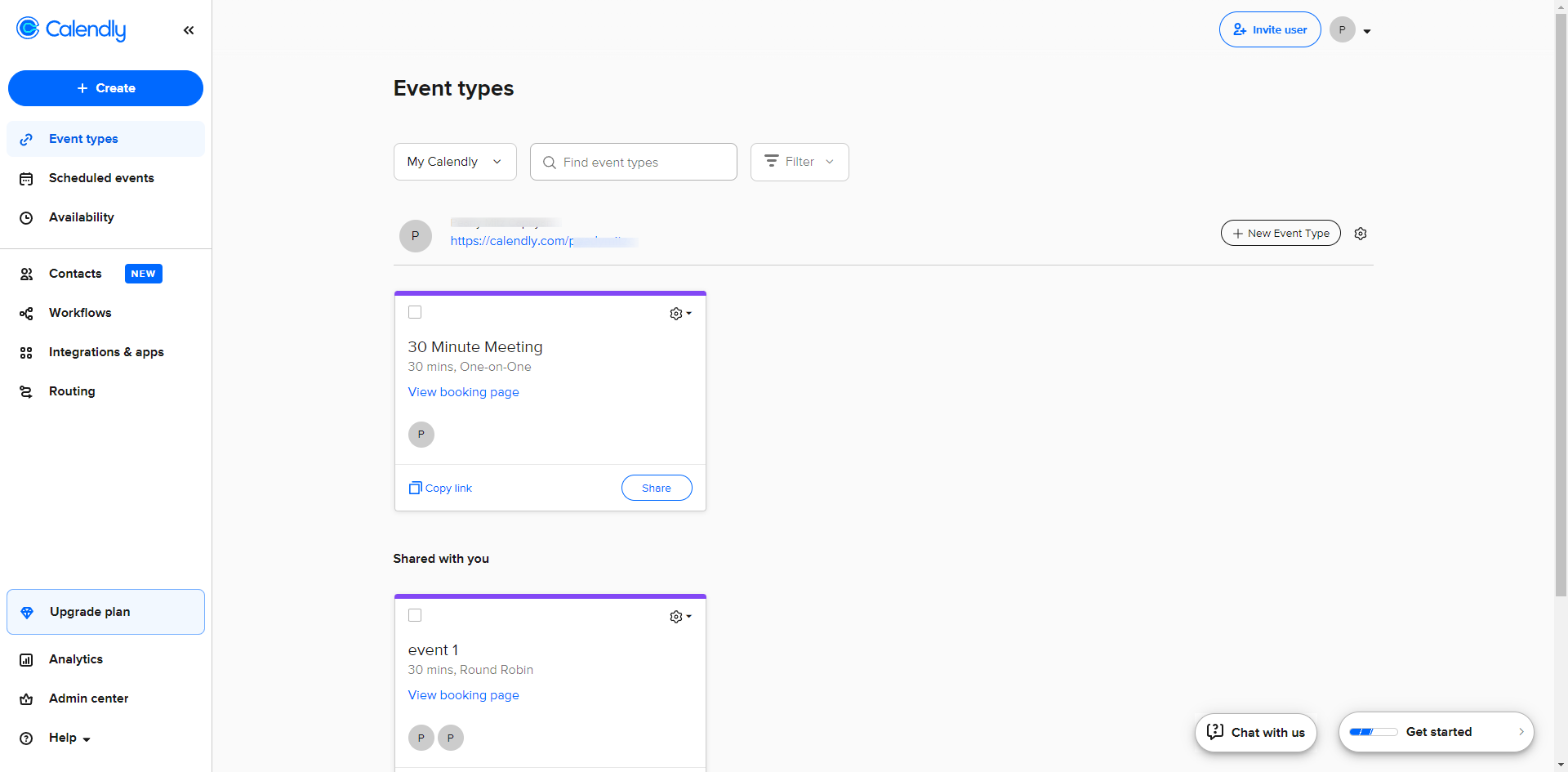Click the people icon beside Contacts
The image size is (1568, 772).
[x=26, y=274]
